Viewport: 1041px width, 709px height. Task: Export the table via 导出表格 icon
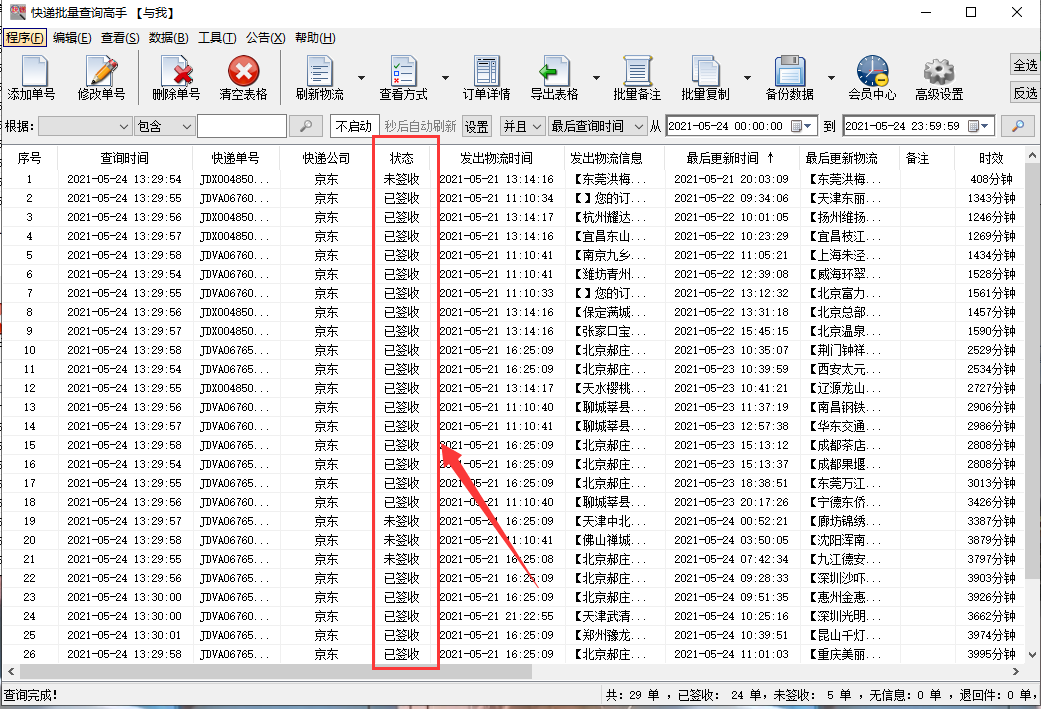[x=555, y=78]
